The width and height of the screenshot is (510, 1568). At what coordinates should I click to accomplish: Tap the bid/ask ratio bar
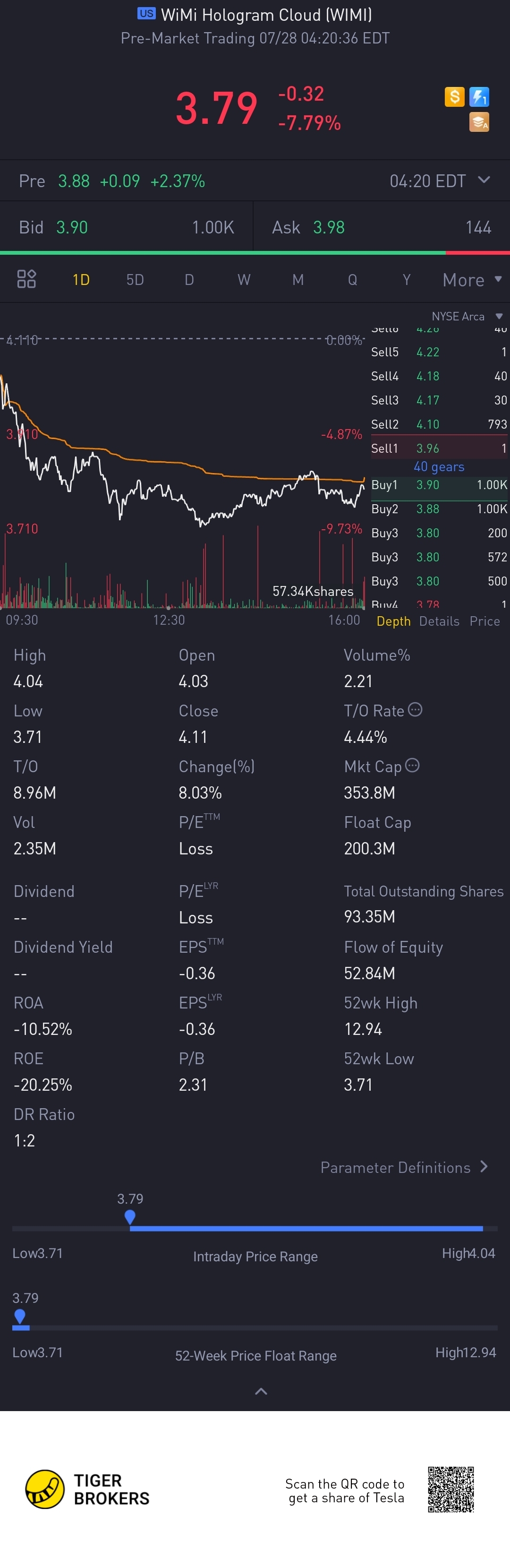click(255, 253)
